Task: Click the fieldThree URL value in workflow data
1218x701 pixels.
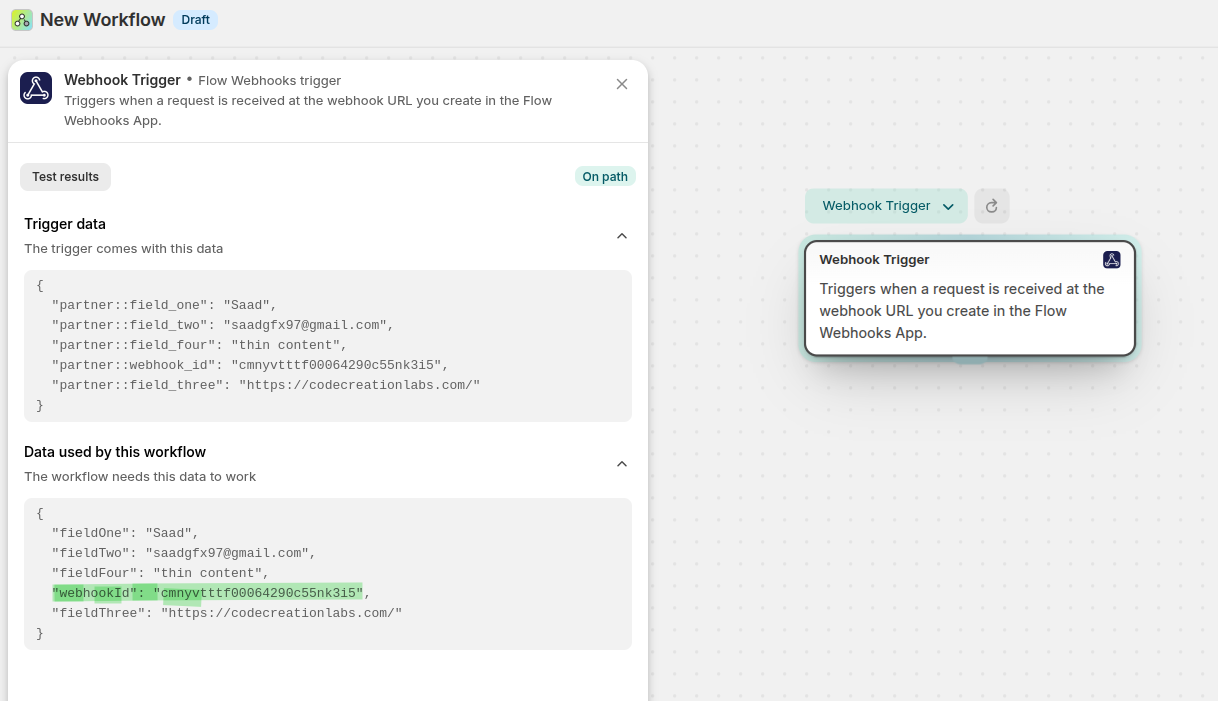Action: tap(281, 613)
